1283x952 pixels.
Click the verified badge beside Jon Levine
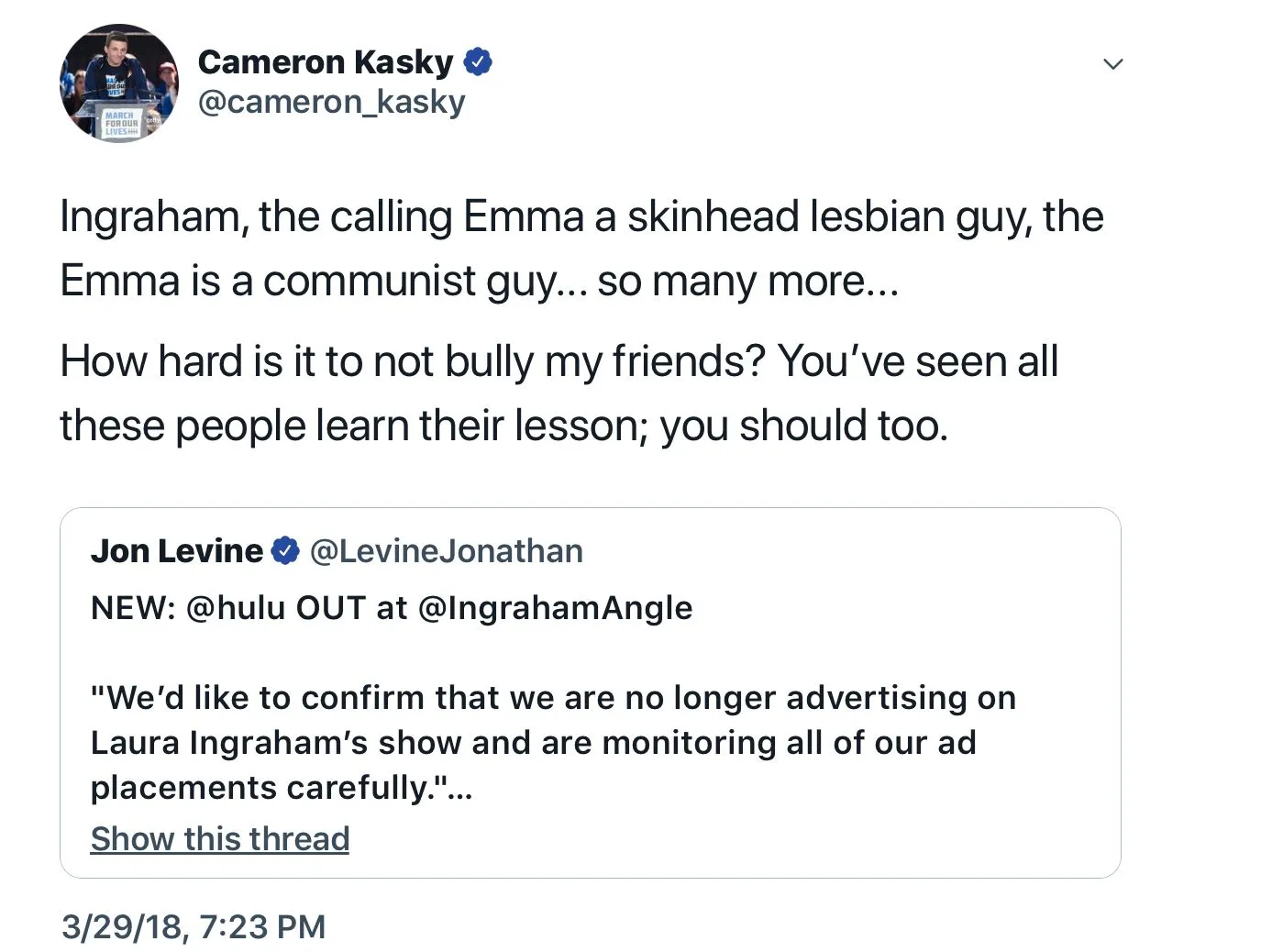[x=286, y=550]
